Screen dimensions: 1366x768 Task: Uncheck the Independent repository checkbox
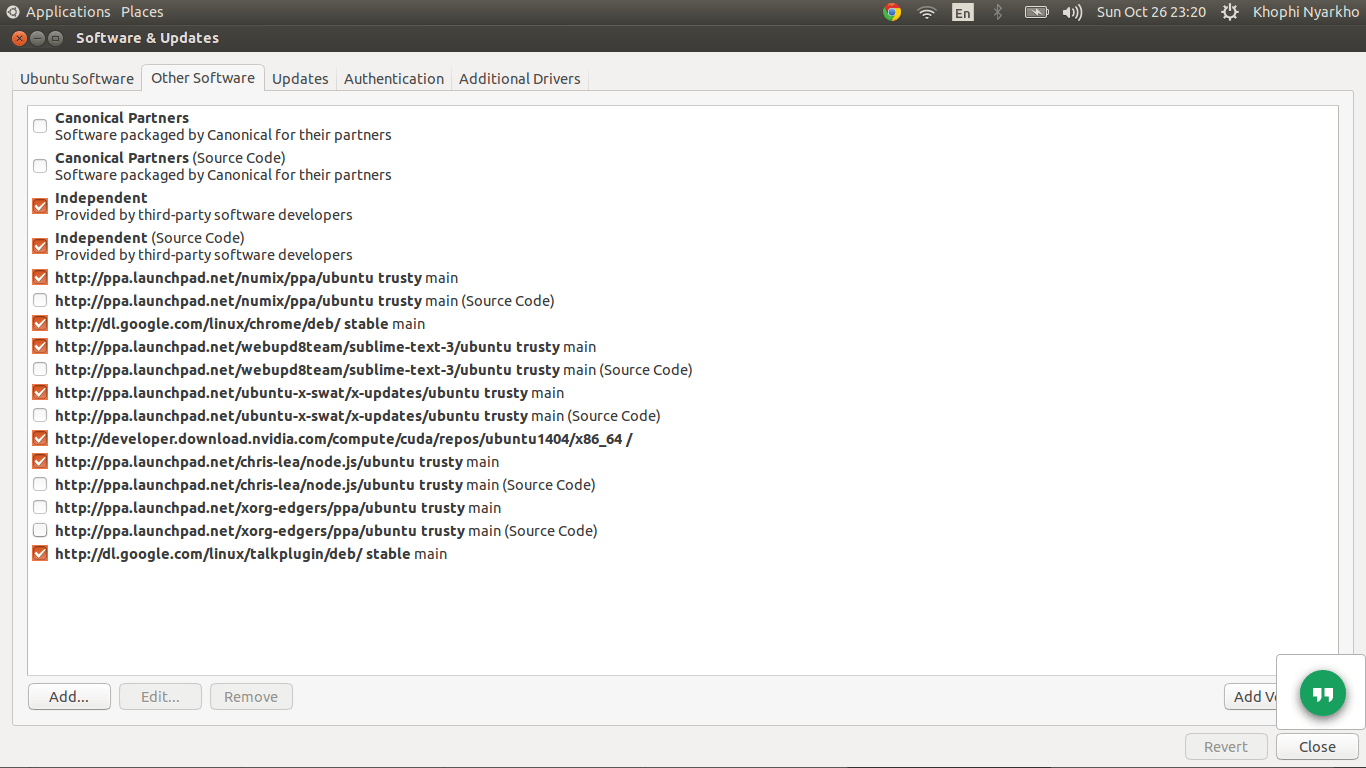[40, 206]
